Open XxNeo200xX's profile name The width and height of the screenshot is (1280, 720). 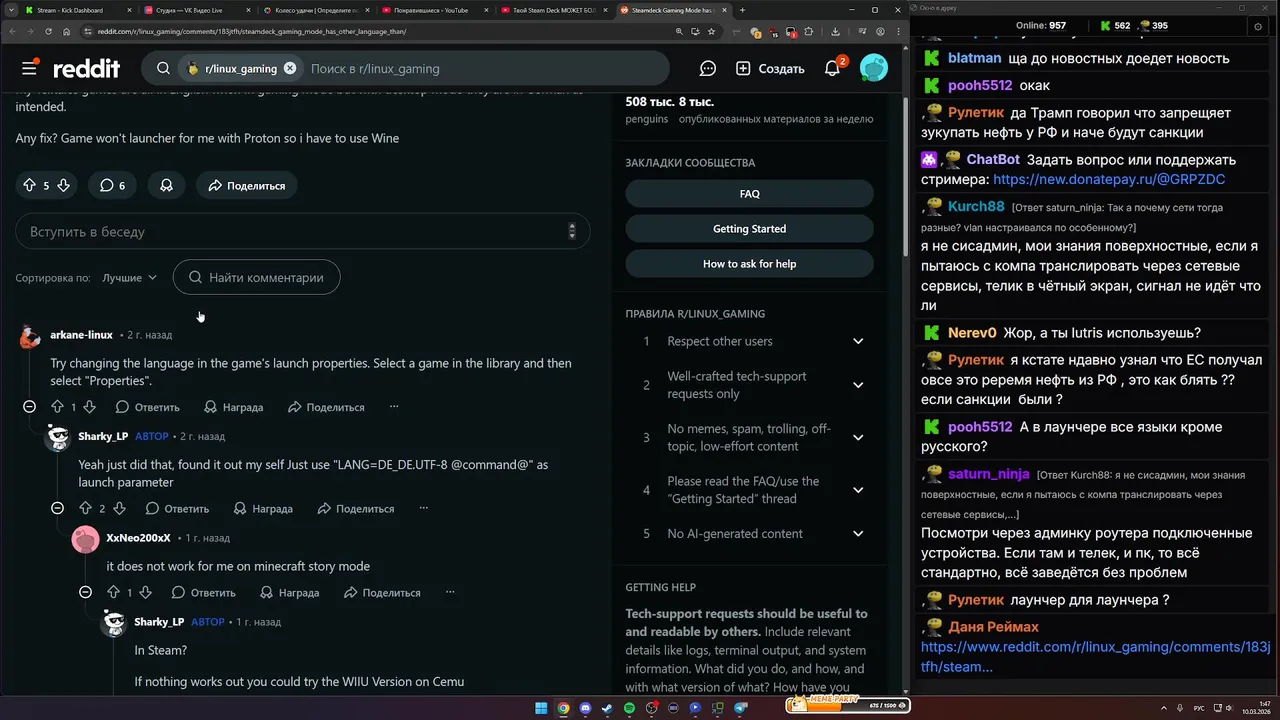point(138,538)
